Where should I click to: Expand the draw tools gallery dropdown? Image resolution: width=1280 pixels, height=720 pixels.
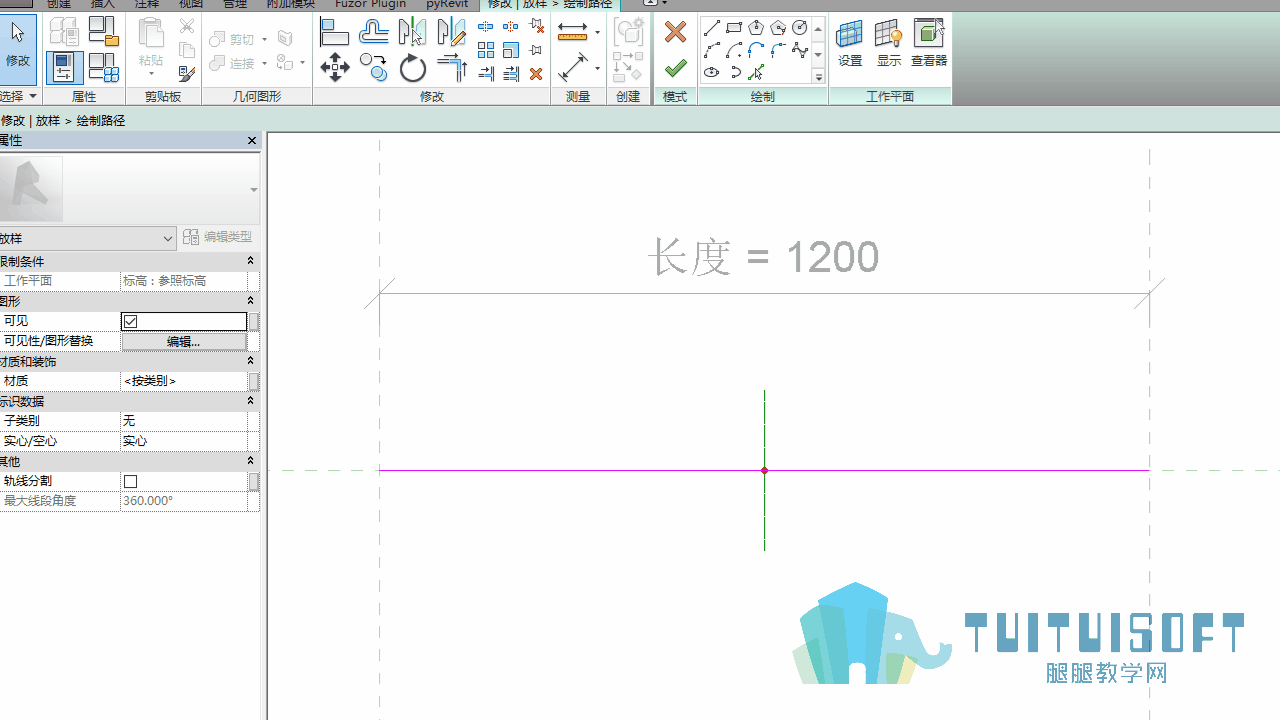(818, 77)
